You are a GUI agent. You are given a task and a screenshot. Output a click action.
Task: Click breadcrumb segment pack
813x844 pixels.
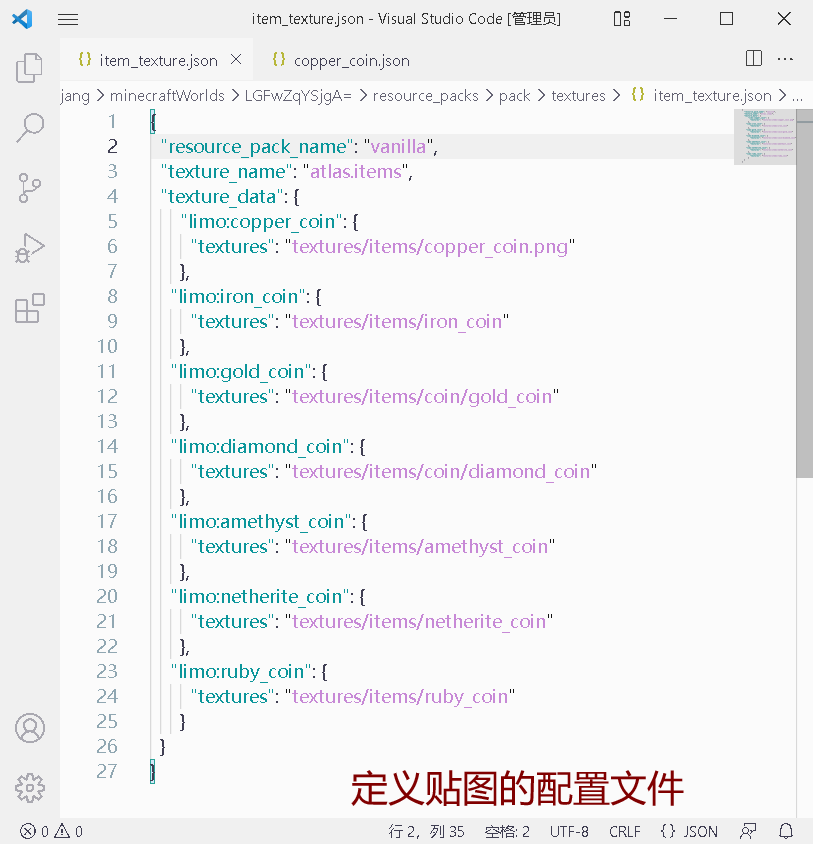pos(514,95)
